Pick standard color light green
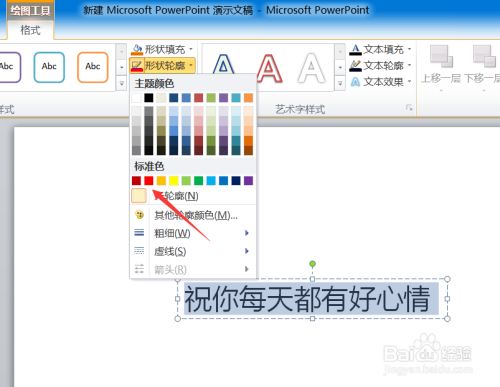Screen dimensions: 500x387 pos(186,181)
